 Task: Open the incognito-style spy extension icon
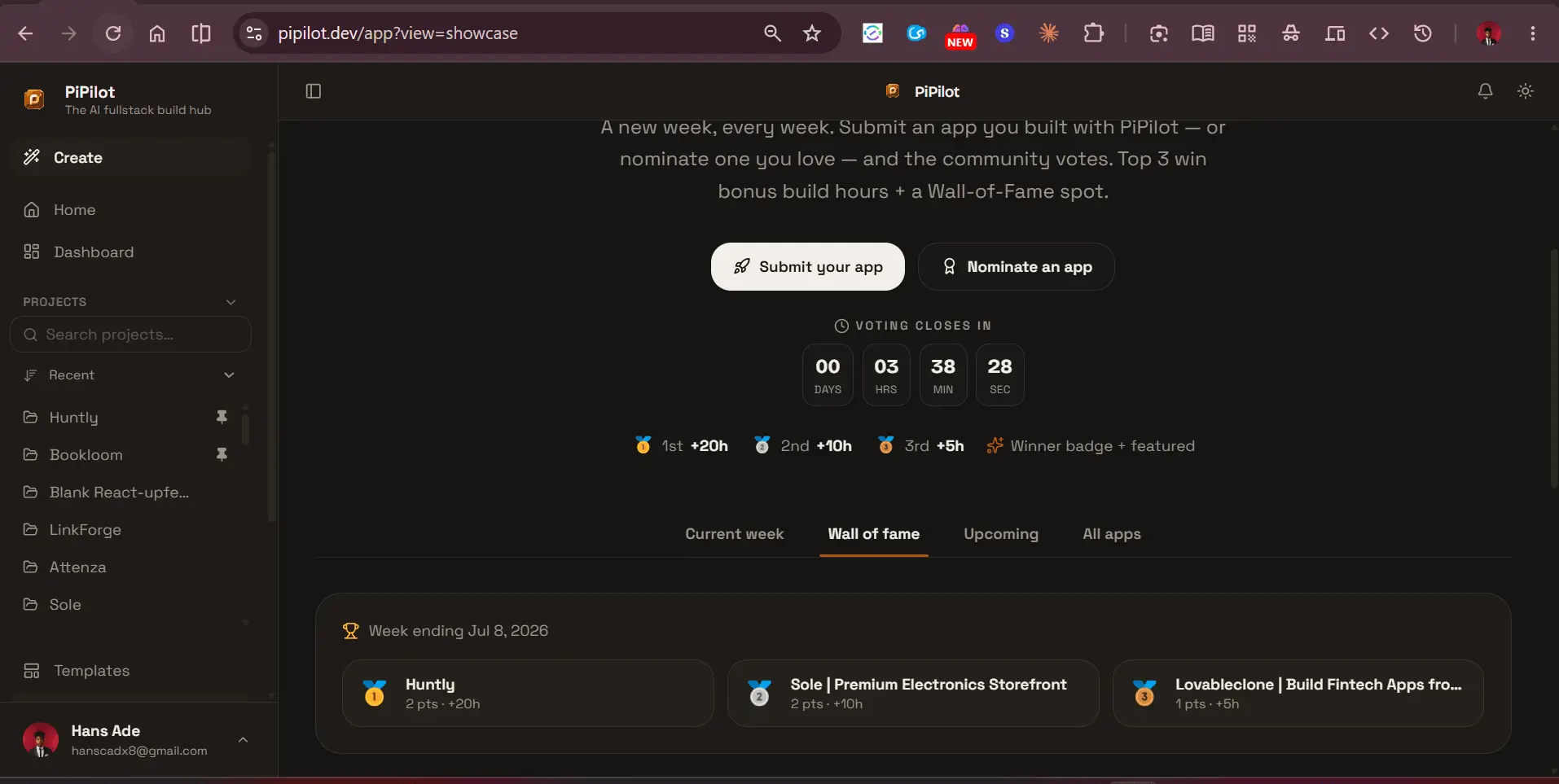tap(1291, 33)
